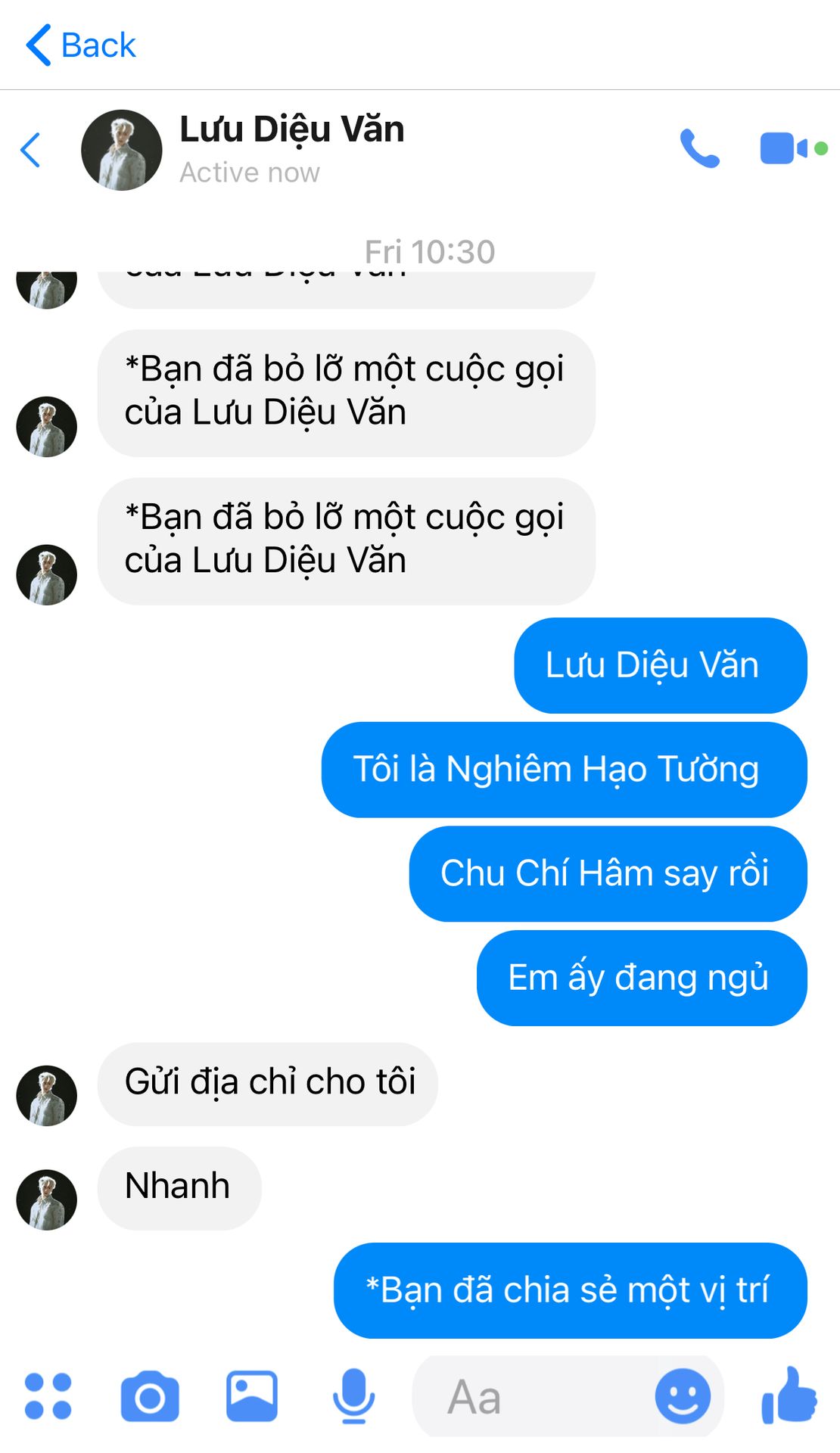
Task: Tap avatar beside 'Nhanh' message
Action: pos(46,1199)
